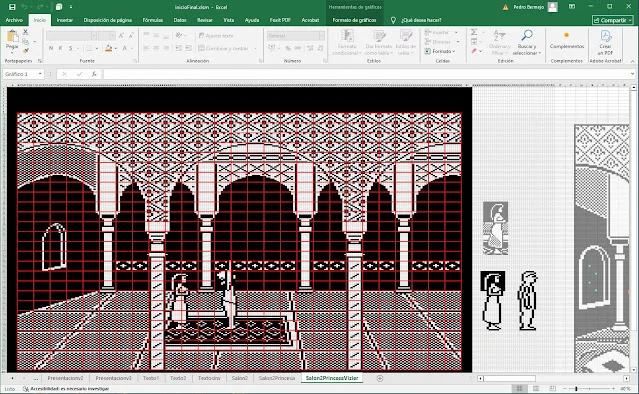Expand the font name combo box
The image size is (639, 394).
click(x=94, y=36)
